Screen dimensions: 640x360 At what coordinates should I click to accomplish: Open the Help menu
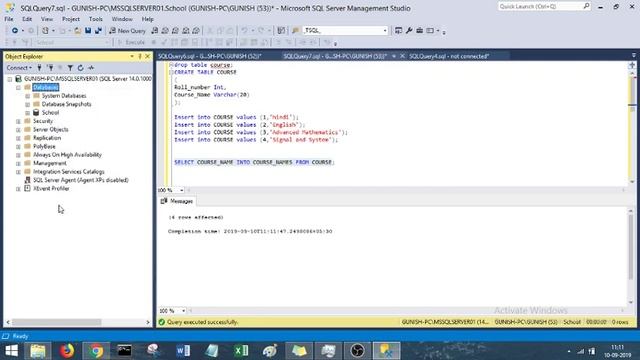coord(147,19)
